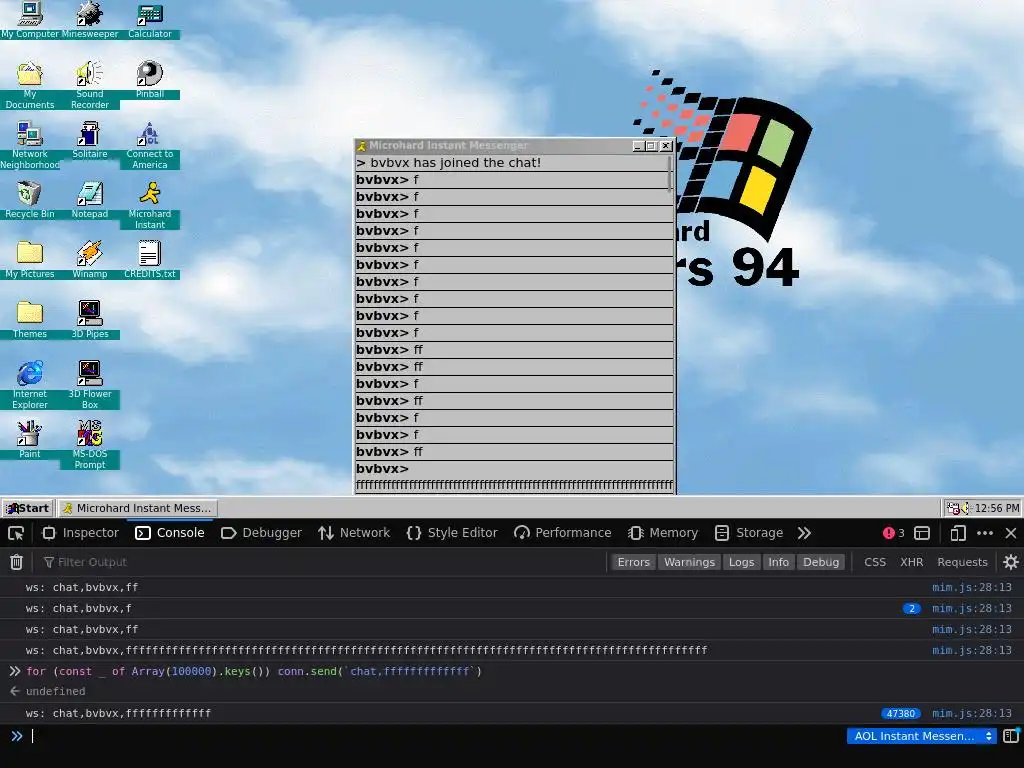Open the Themes folder icon
Viewport: 1024px width, 768px height.
pos(30,320)
